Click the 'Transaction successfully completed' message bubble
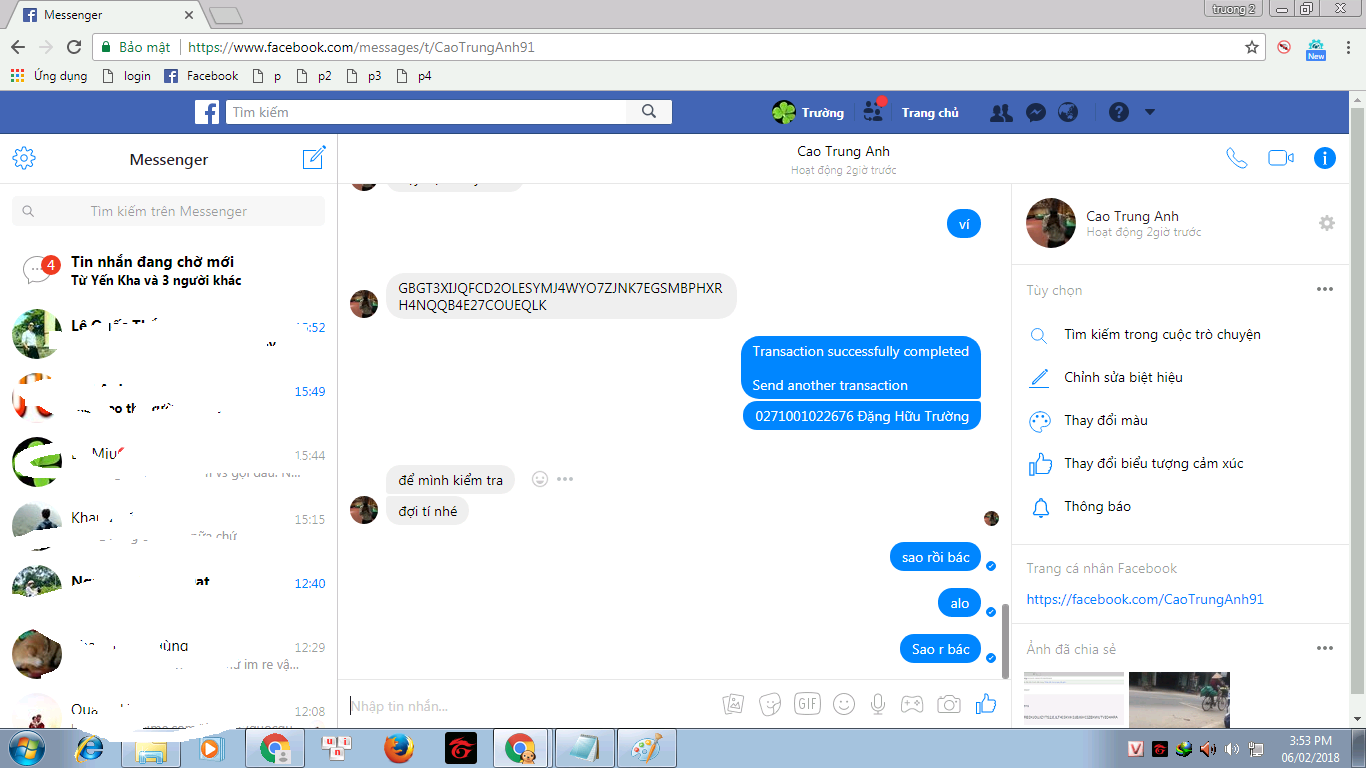Viewport: 1366px width, 768px height. pyautogui.click(x=861, y=368)
